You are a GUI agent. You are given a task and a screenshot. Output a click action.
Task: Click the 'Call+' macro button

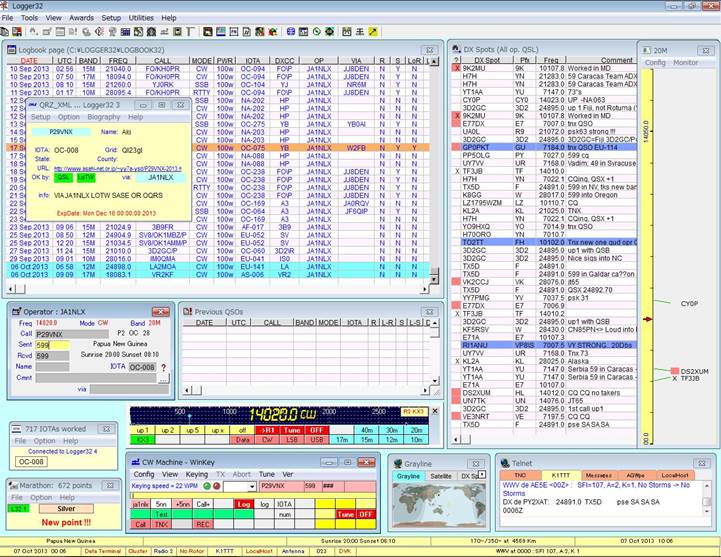(203, 504)
